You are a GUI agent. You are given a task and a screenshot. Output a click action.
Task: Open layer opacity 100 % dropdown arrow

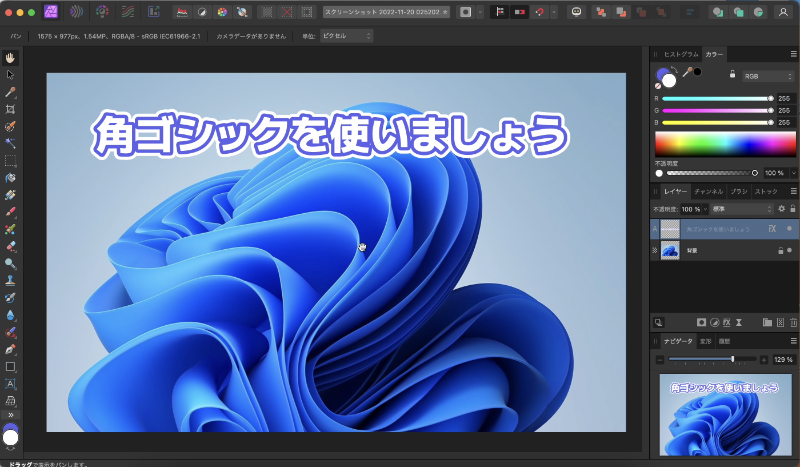click(x=705, y=209)
